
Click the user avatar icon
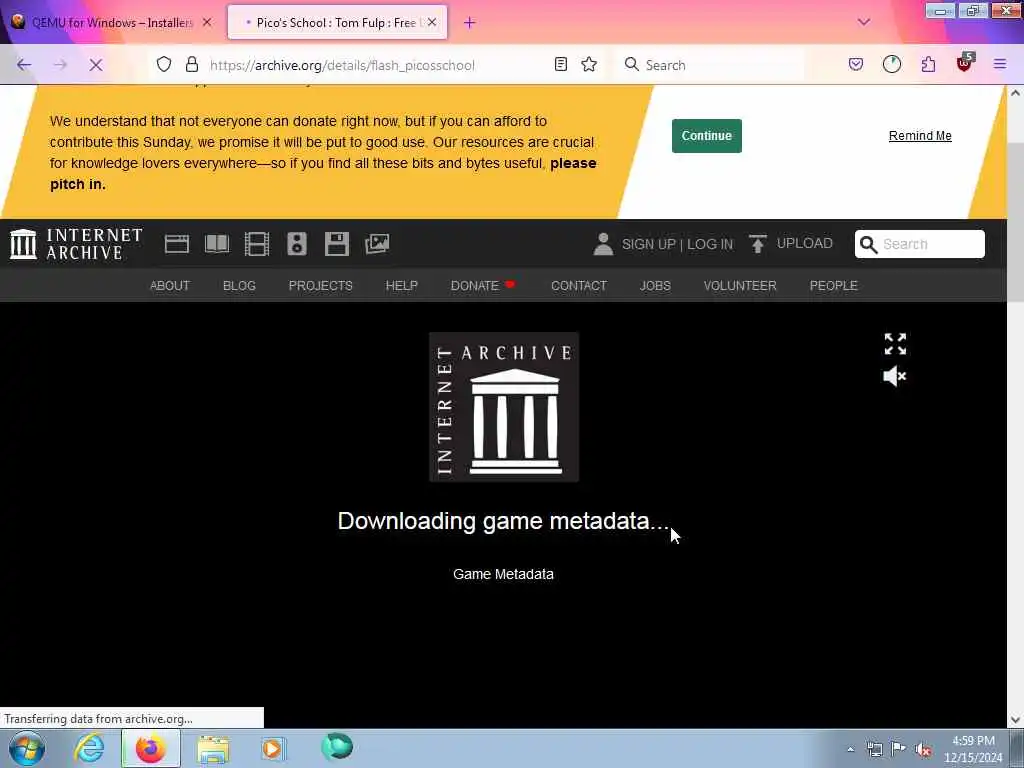(603, 244)
